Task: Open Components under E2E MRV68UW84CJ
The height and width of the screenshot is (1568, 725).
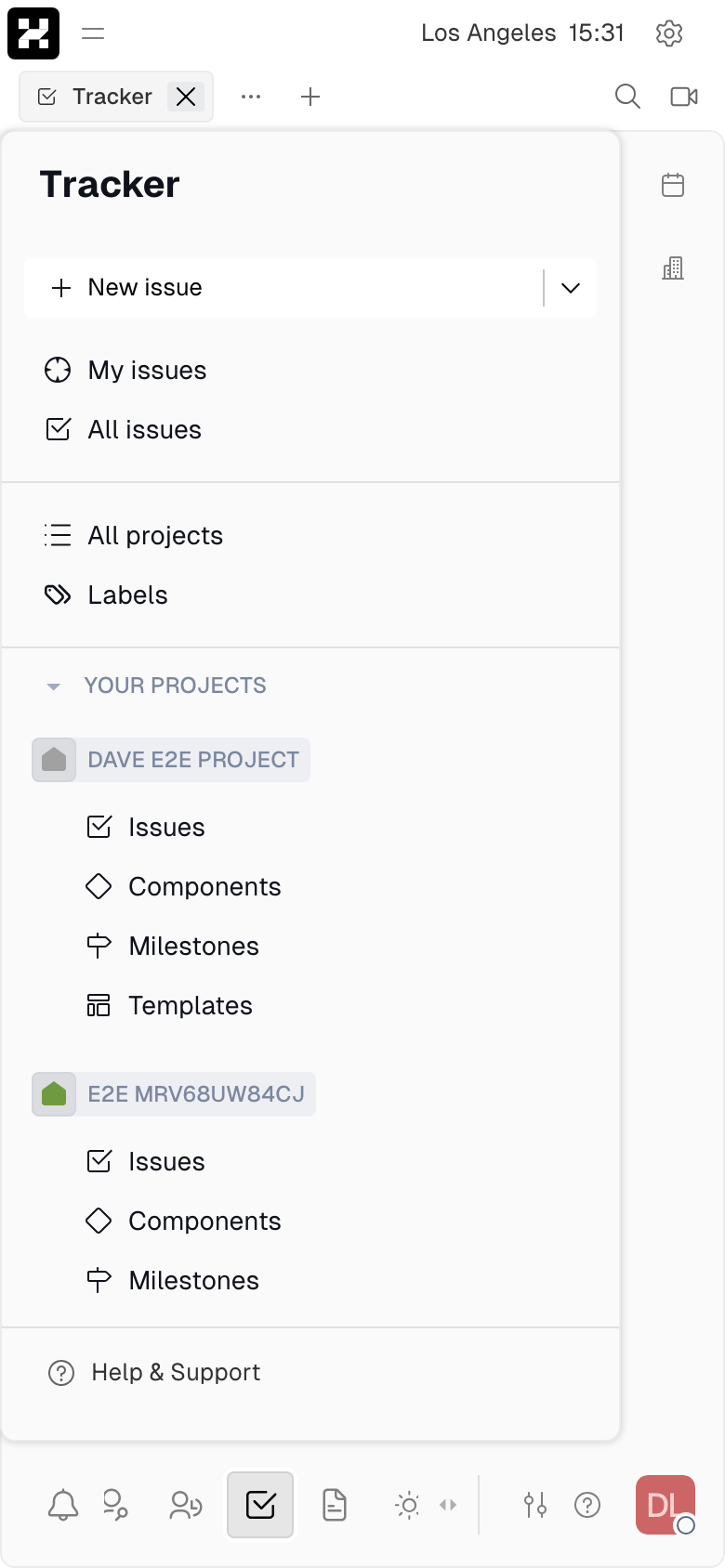Action: (310, 1222)
